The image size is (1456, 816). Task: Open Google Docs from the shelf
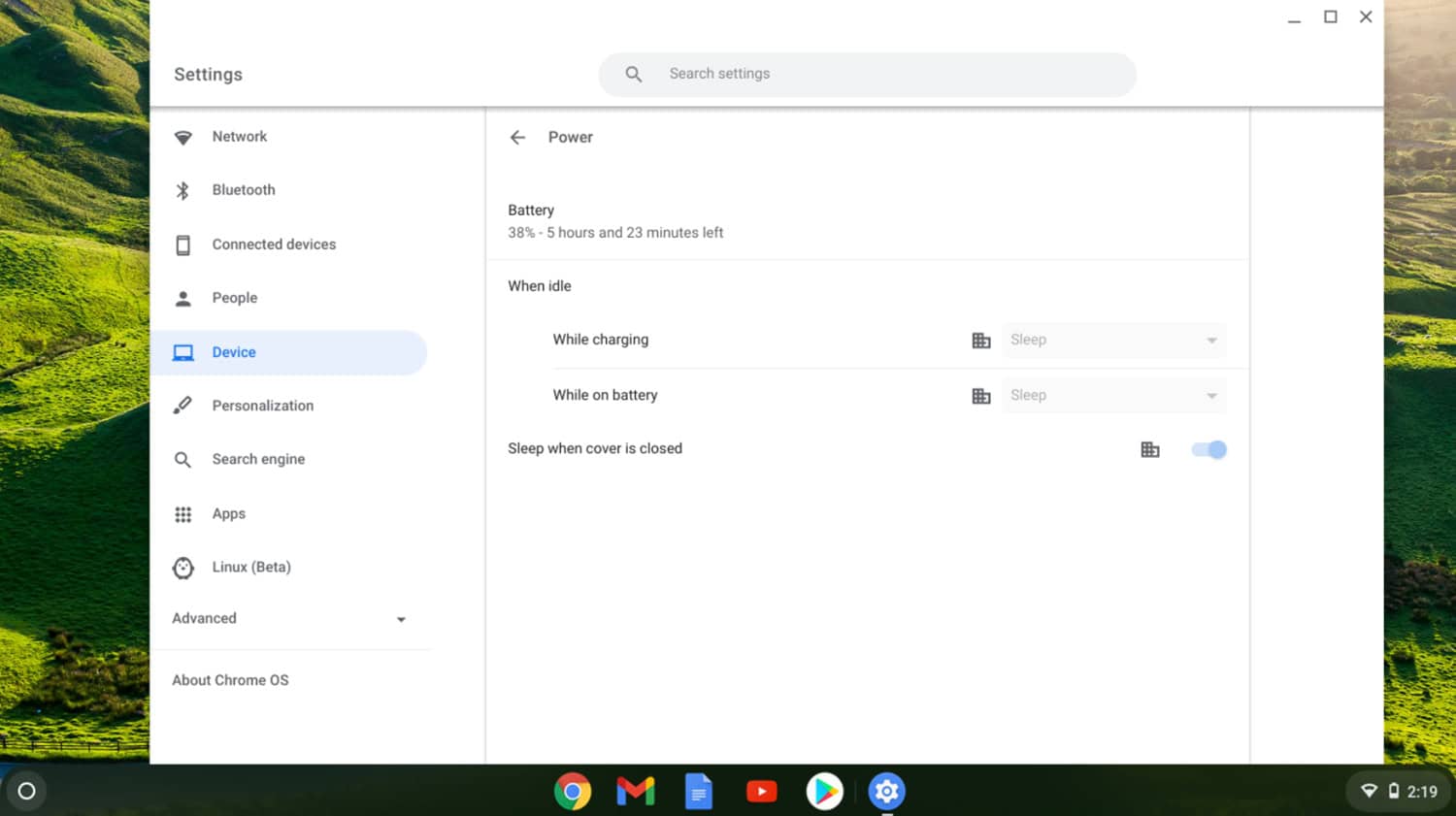click(699, 792)
